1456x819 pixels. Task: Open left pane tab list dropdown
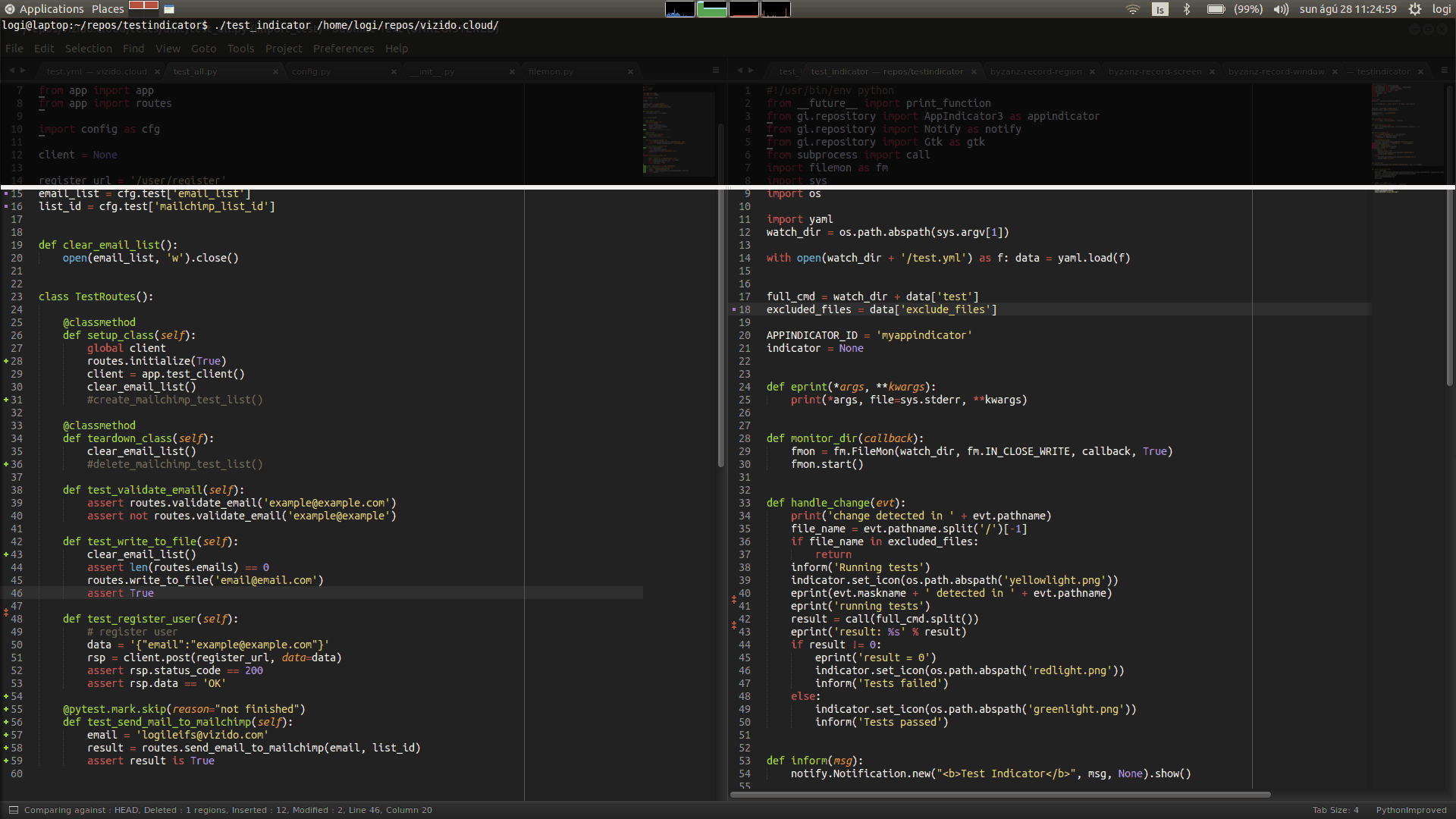coord(715,70)
